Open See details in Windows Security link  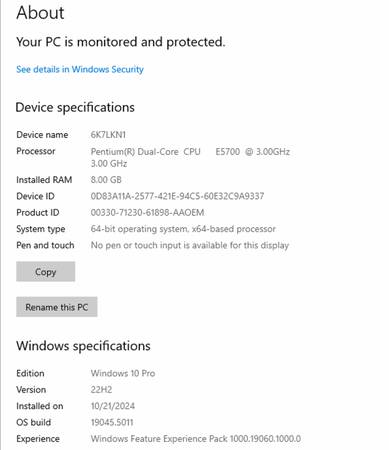80,69
